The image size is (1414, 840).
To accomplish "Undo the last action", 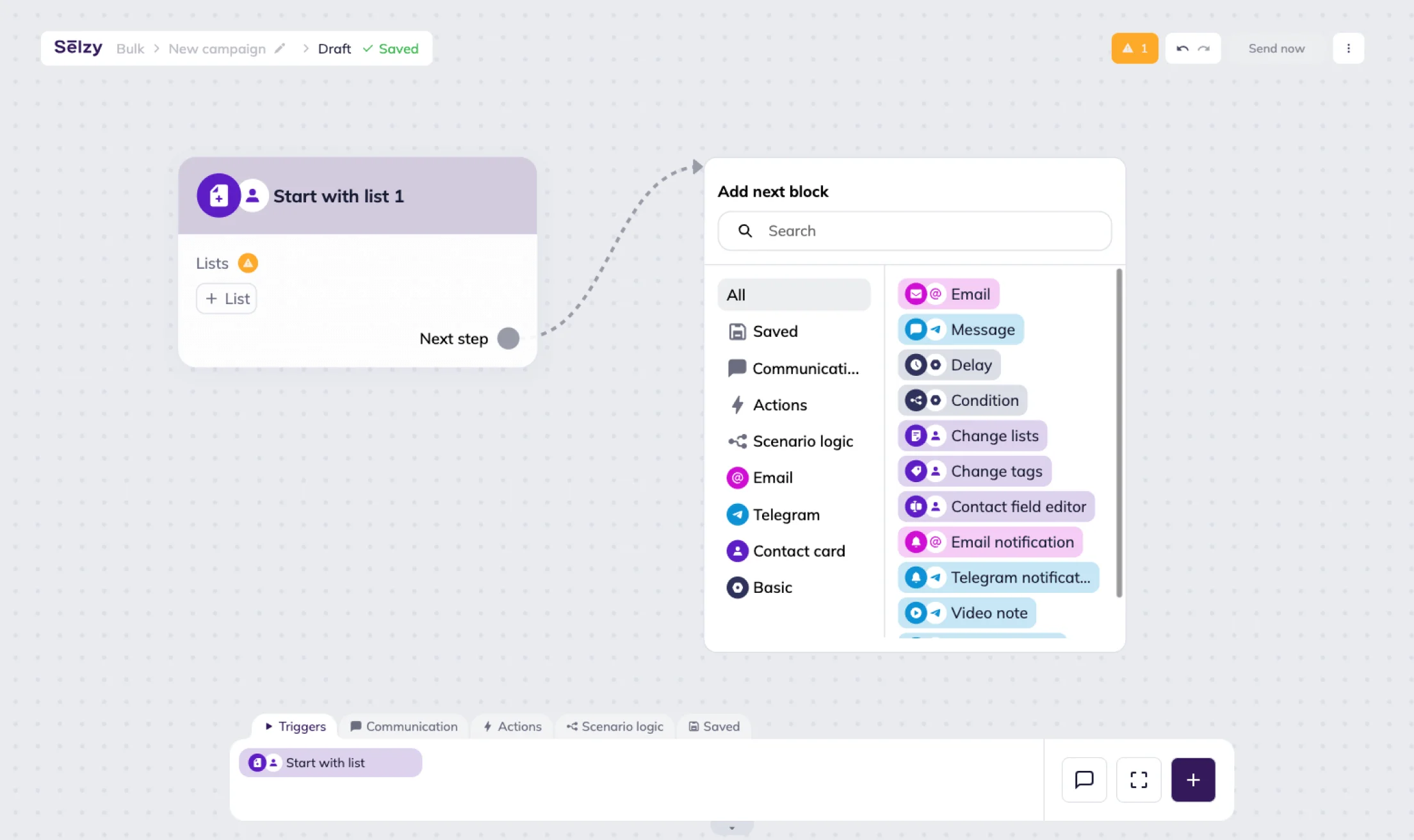I will click(1182, 49).
